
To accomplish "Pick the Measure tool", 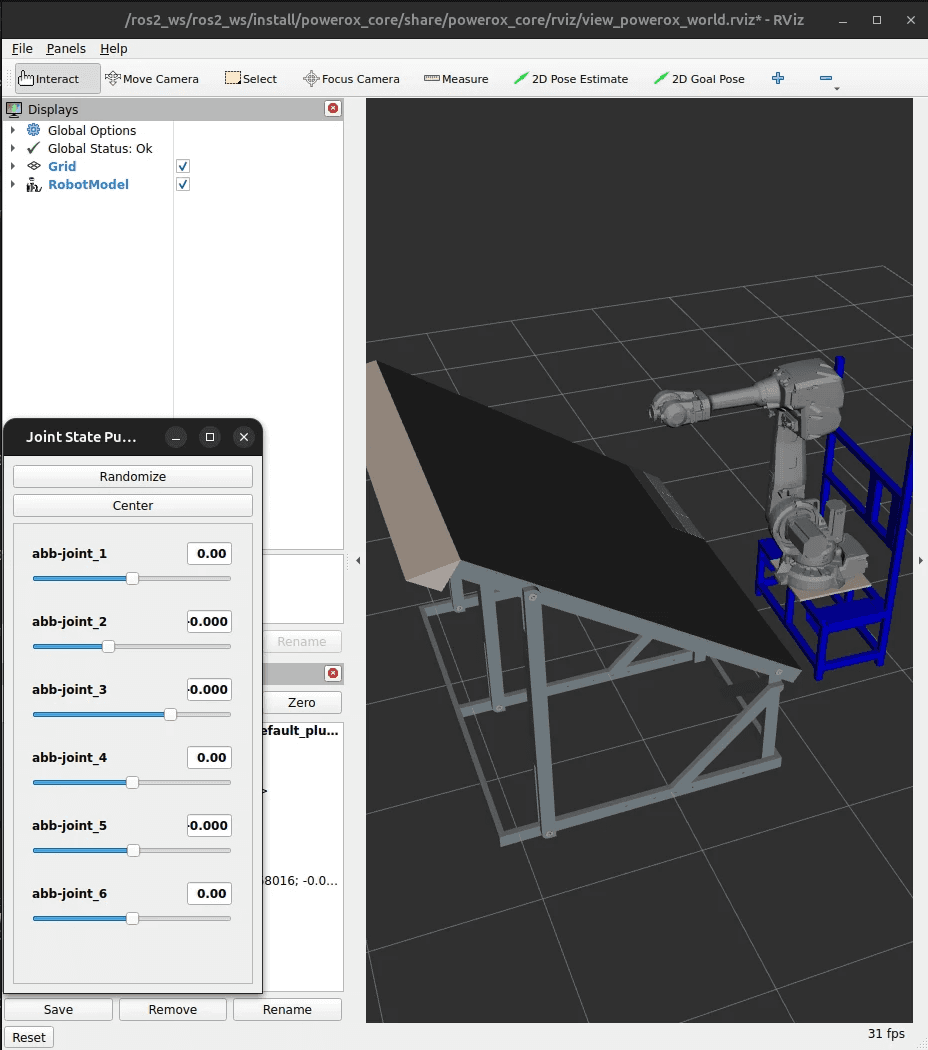I will point(456,79).
